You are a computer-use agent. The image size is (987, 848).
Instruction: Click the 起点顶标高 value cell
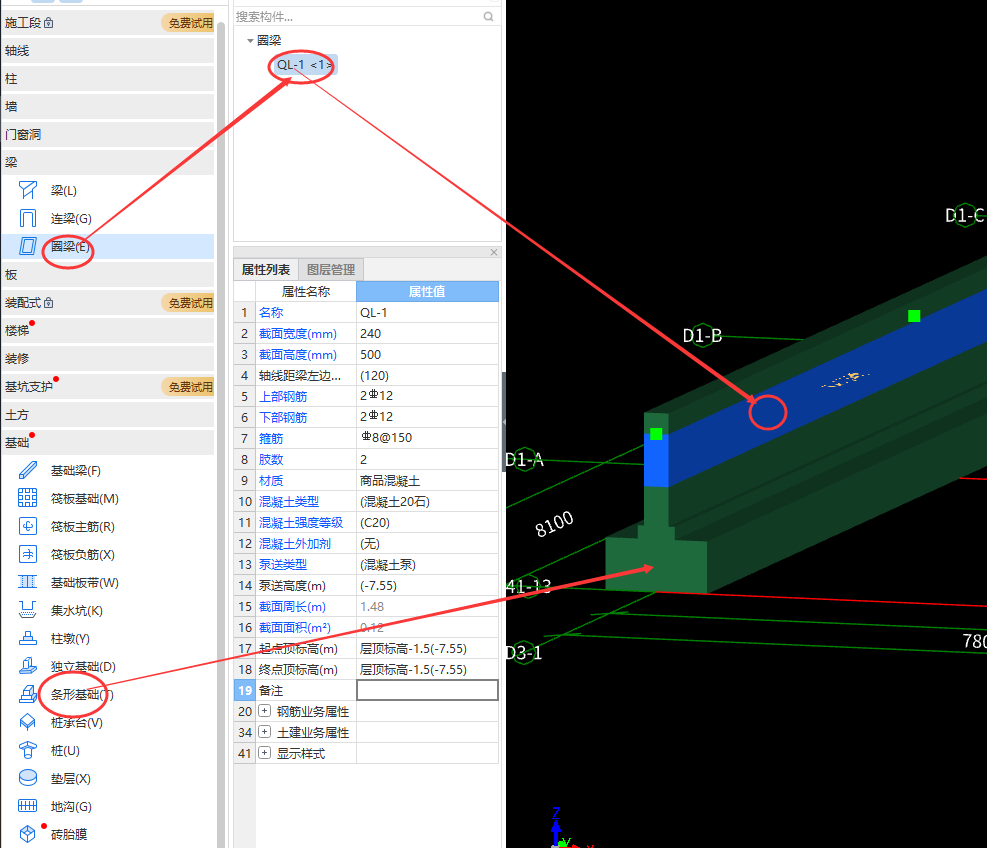coord(427,648)
